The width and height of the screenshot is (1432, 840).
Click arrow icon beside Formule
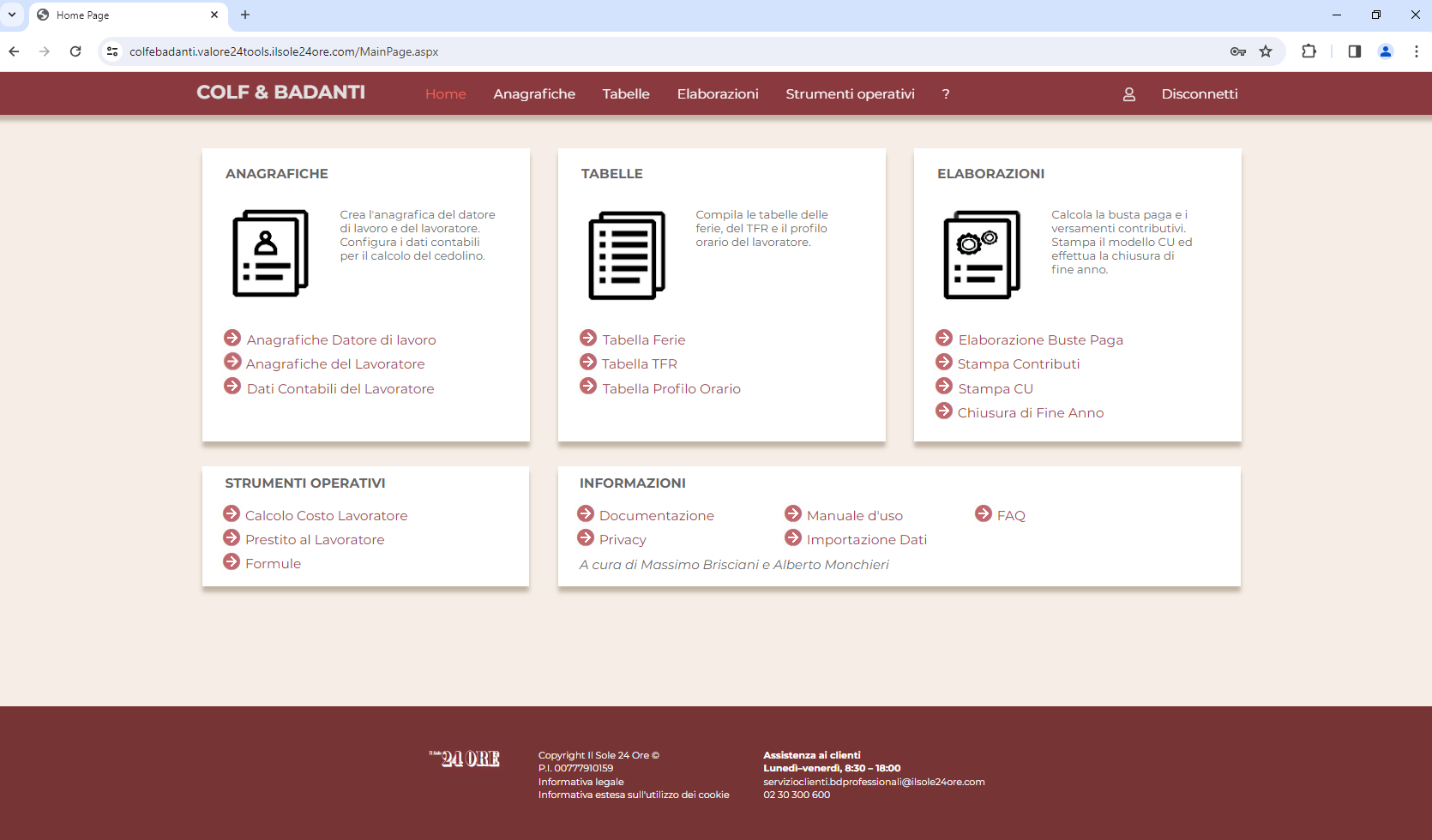point(232,561)
